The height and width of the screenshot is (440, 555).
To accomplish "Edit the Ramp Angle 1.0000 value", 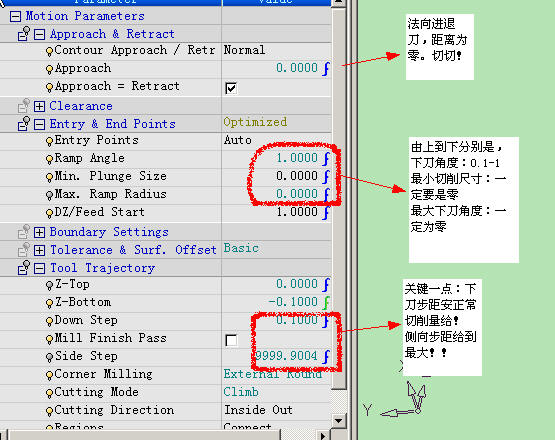I will tap(297, 158).
